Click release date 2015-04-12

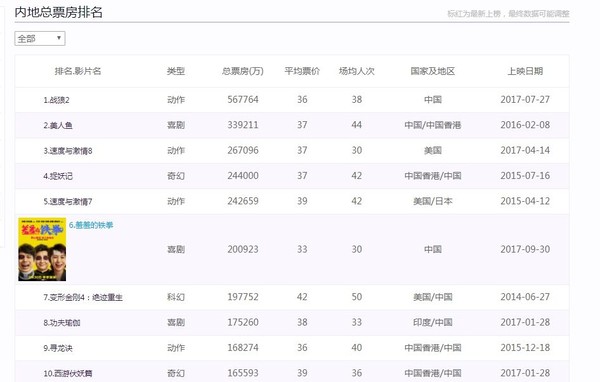(525, 201)
